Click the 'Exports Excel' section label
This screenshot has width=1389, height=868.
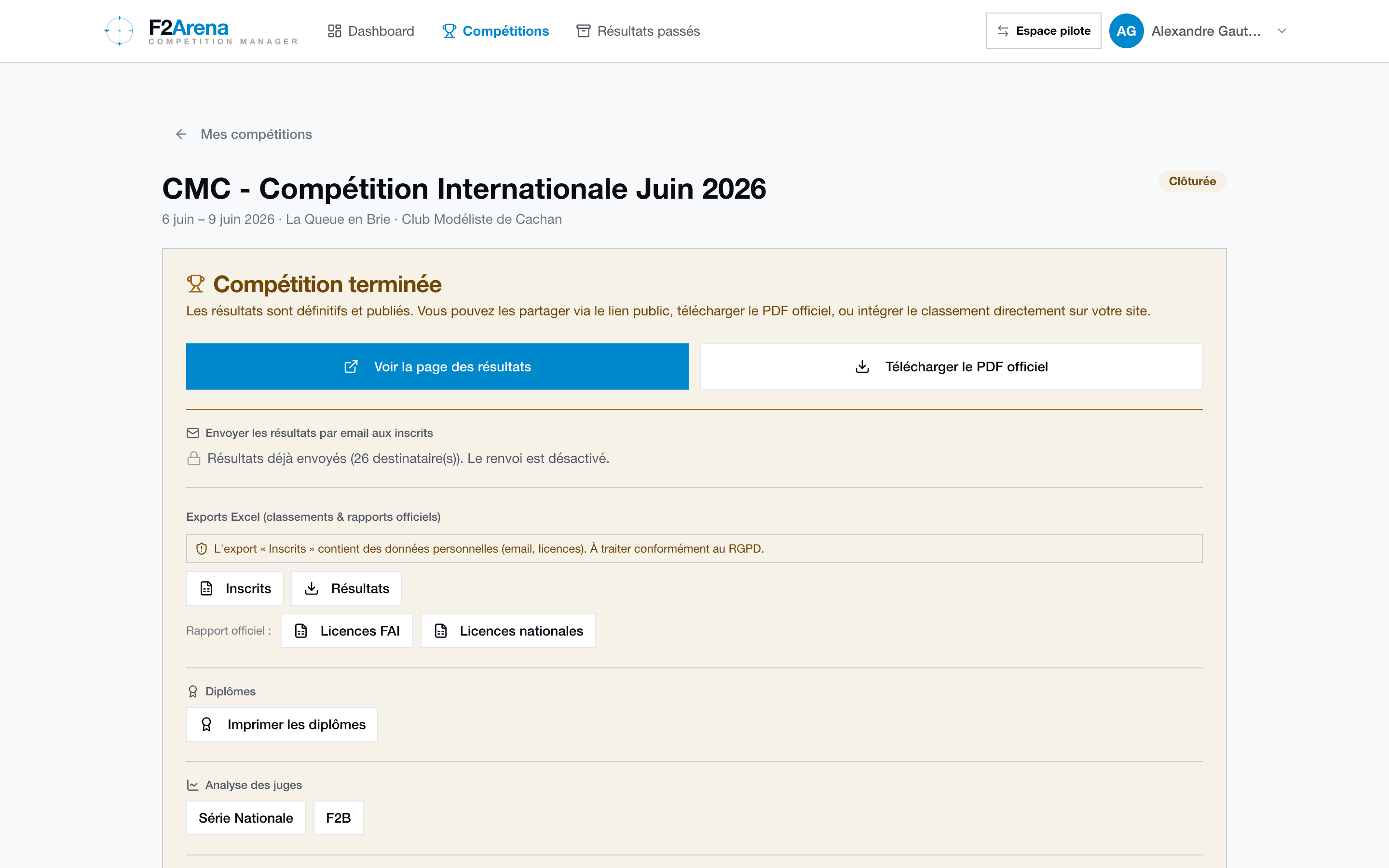(313, 516)
